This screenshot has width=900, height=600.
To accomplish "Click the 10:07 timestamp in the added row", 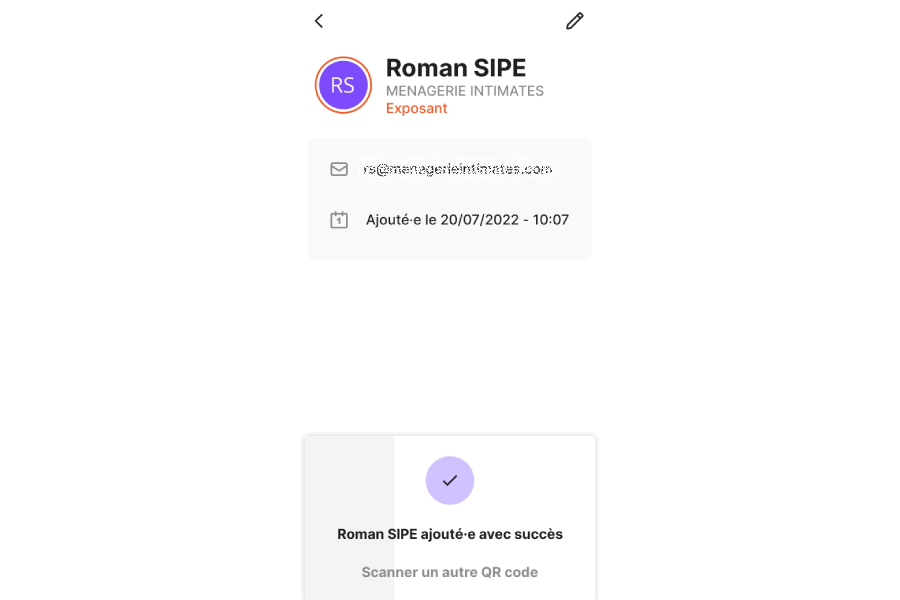I will click(550, 220).
